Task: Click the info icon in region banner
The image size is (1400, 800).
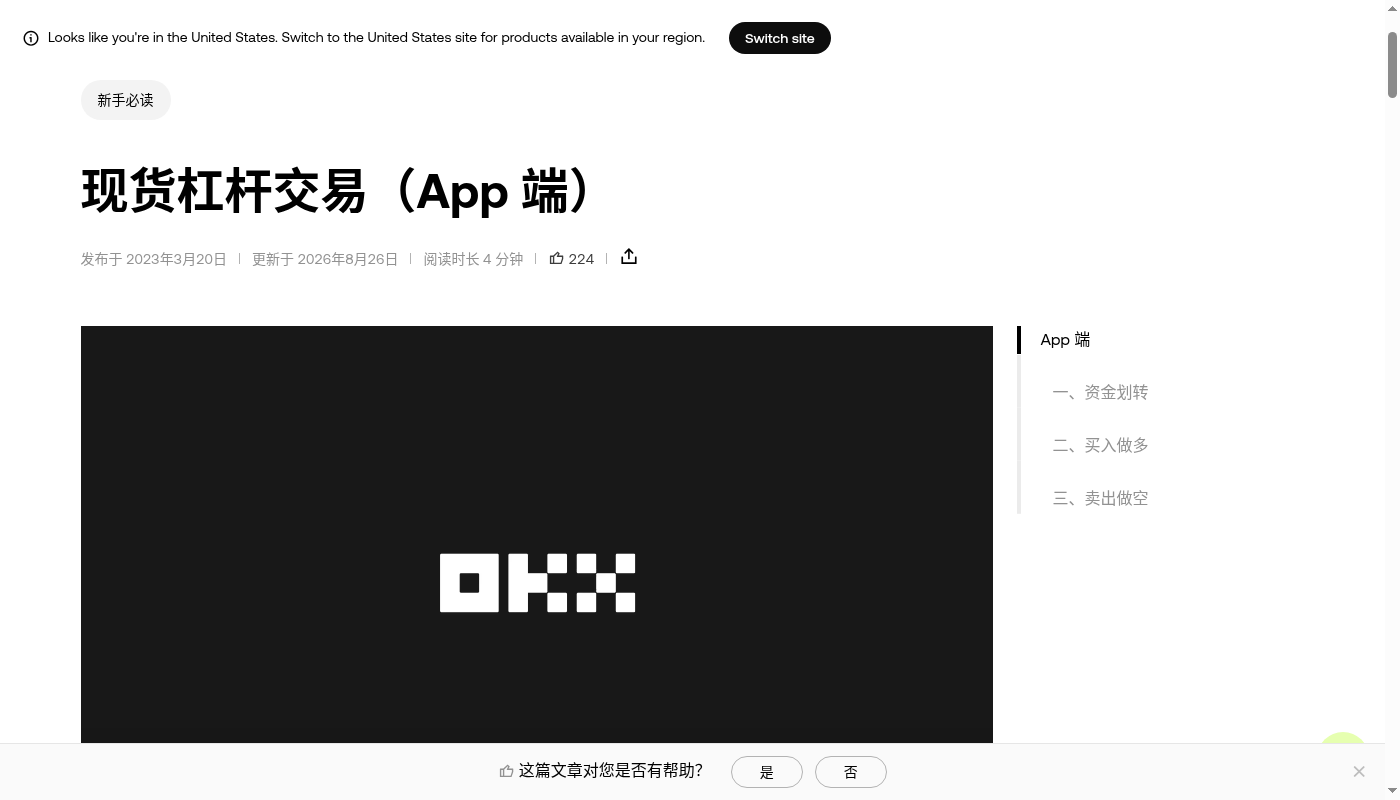Action: [31, 38]
